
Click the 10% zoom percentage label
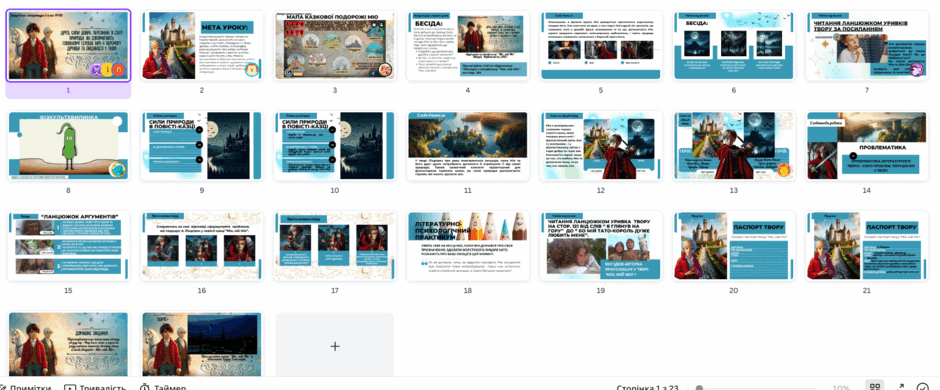[x=841, y=387]
